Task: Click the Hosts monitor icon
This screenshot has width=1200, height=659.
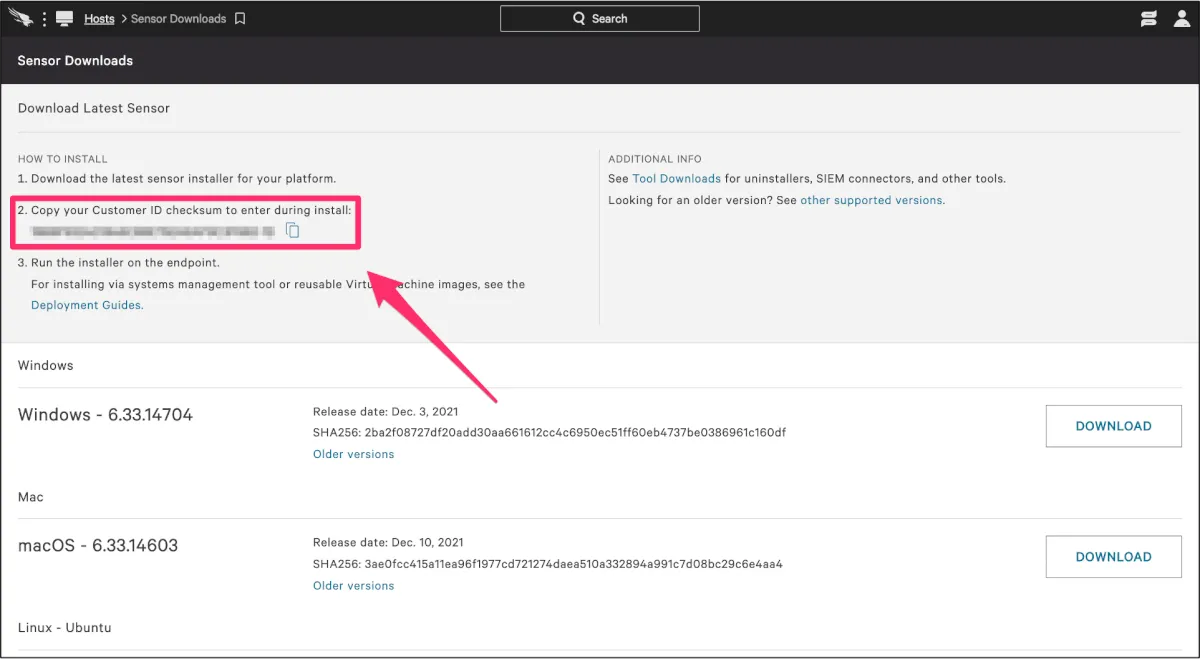Action: click(65, 19)
